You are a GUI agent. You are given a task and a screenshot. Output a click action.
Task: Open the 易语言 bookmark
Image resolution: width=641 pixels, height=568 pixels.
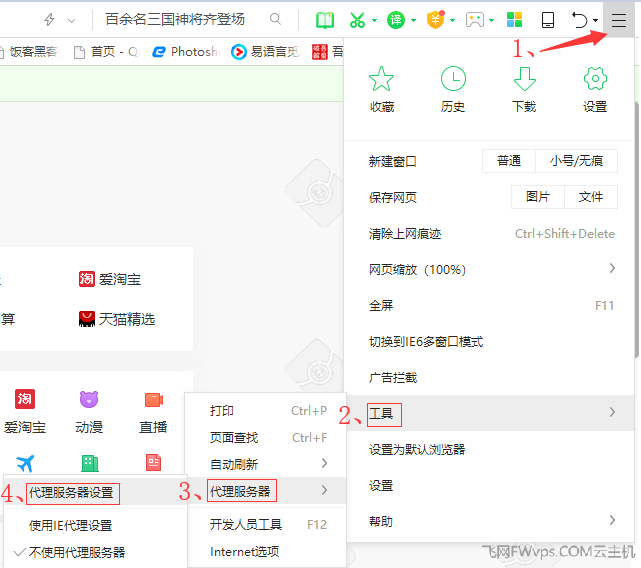click(266, 52)
